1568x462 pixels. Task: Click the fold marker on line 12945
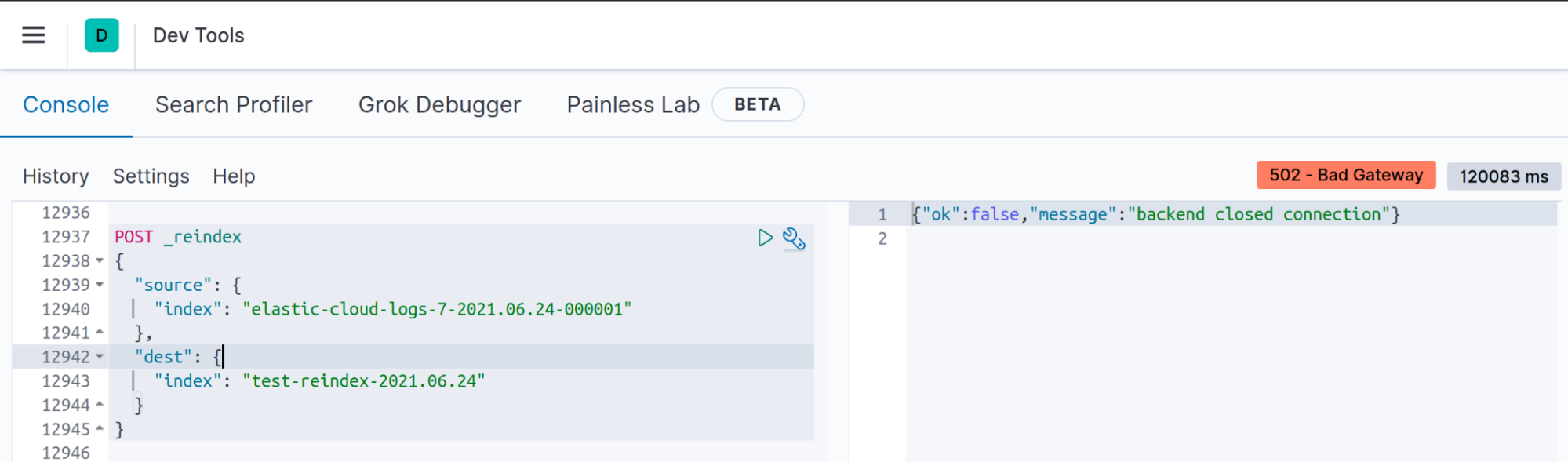pyautogui.click(x=100, y=429)
